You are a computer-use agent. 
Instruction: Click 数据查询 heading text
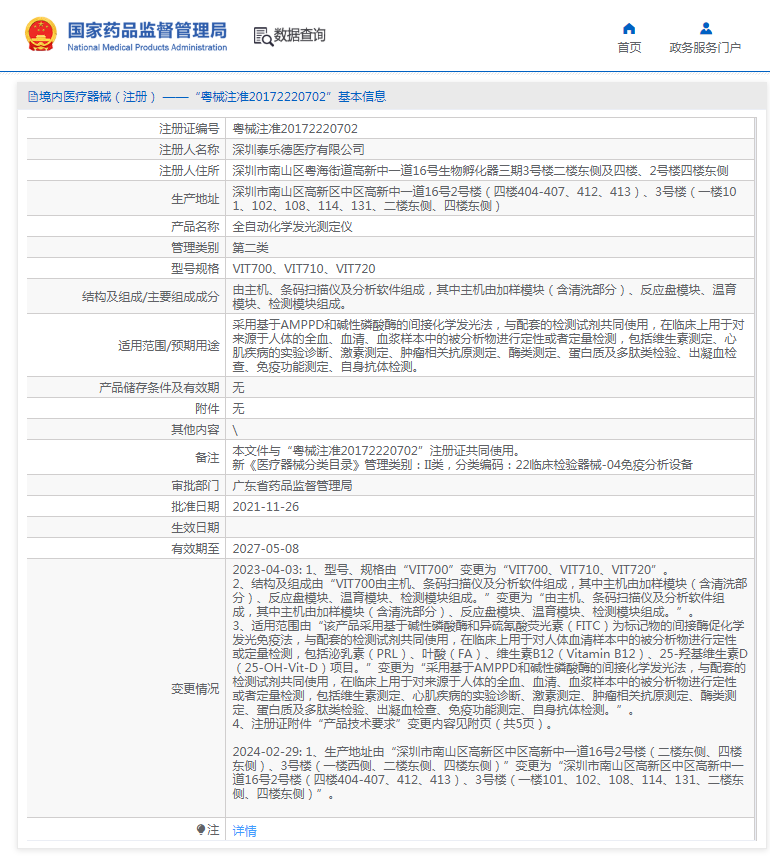pos(299,35)
